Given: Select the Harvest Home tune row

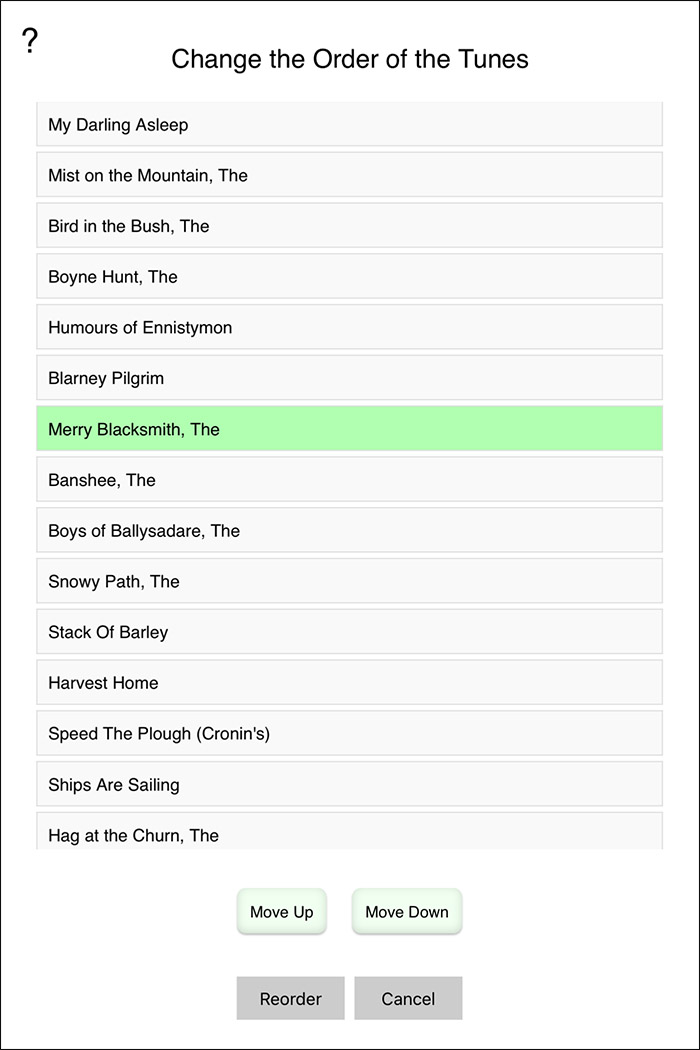Looking at the screenshot, I should pos(349,683).
